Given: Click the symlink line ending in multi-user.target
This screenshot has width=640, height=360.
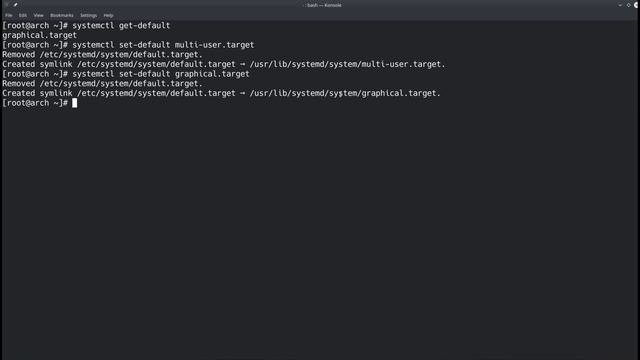Looking at the screenshot, I should (x=224, y=64).
